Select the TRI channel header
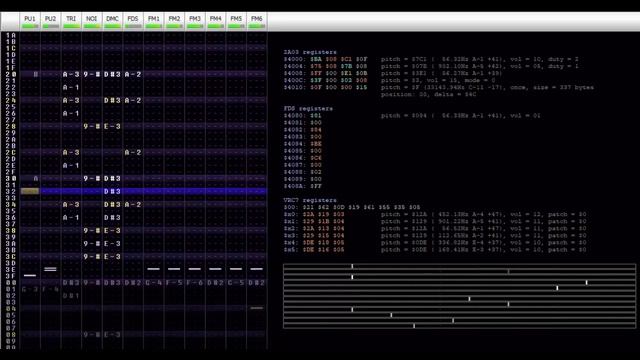This screenshot has height=360, width=640. [71, 22]
